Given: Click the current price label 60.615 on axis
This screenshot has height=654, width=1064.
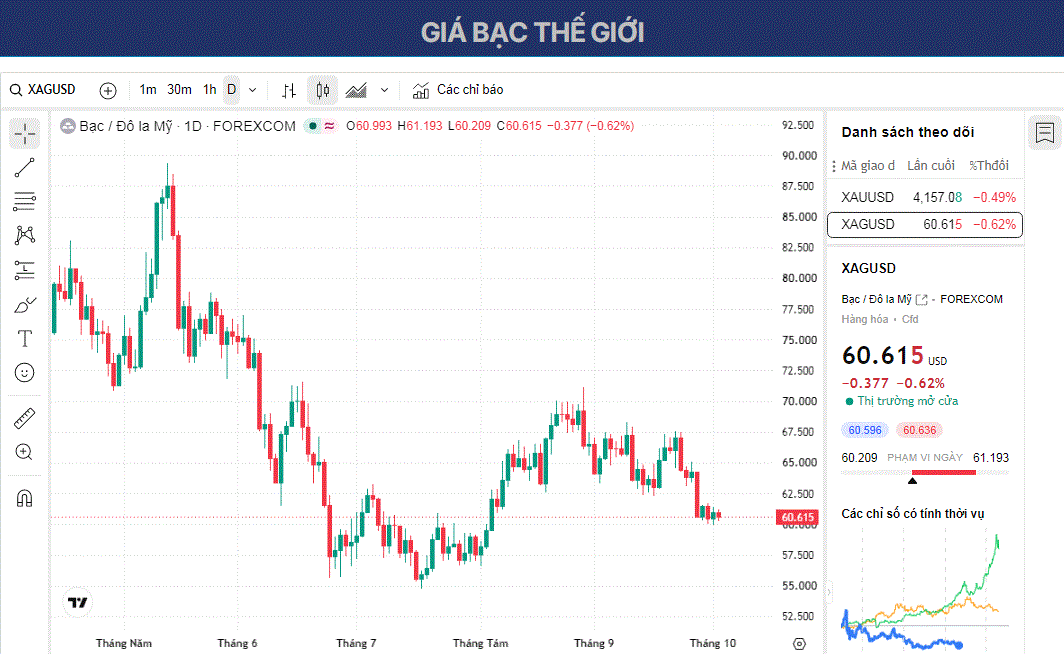Looking at the screenshot, I should (797, 517).
